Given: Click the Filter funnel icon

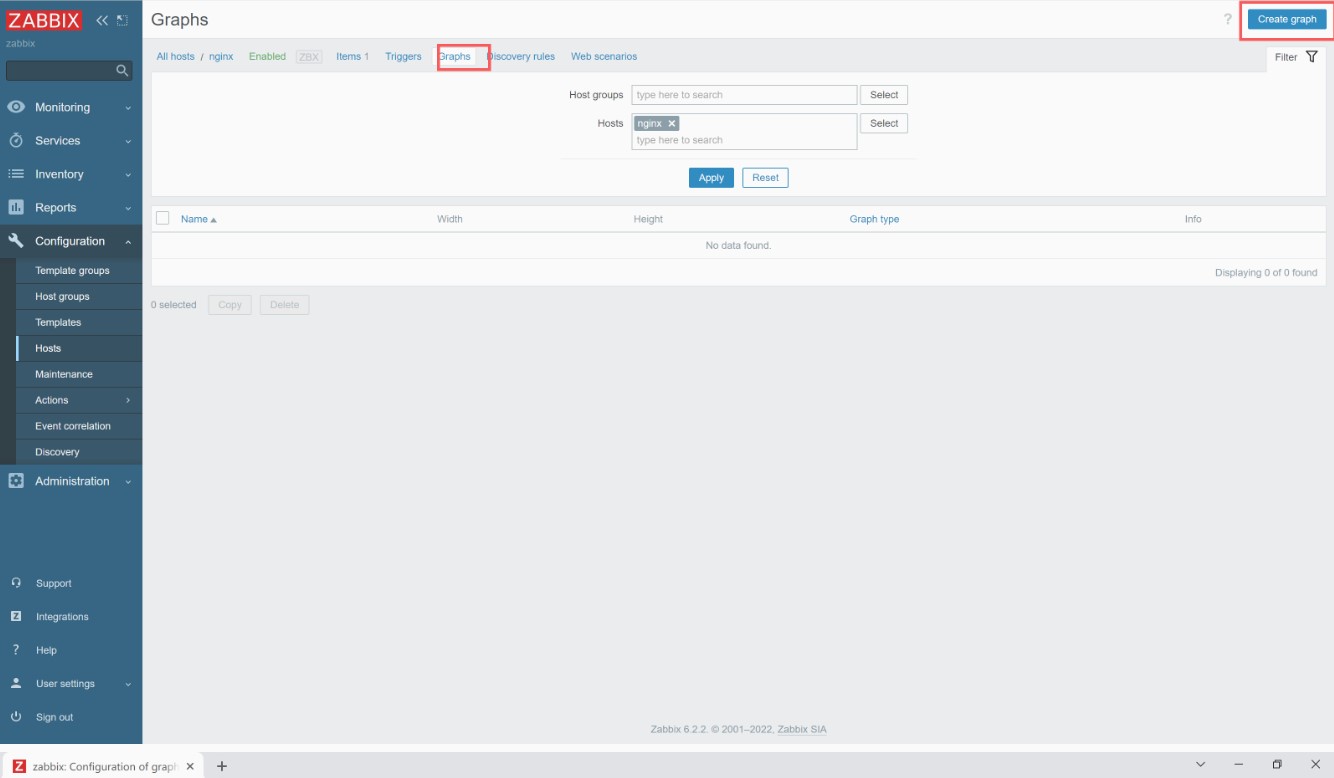Looking at the screenshot, I should [x=1312, y=57].
